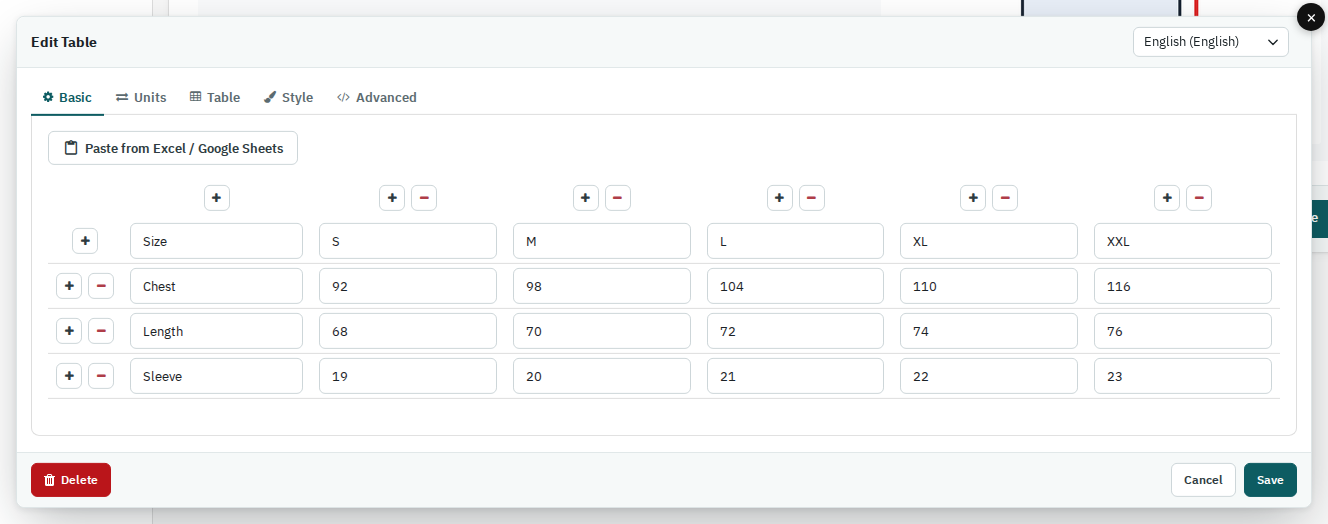Image resolution: width=1328 pixels, height=524 pixels.
Task: Remove the XXL column
Action: pyautogui.click(x=1199, y=198)
